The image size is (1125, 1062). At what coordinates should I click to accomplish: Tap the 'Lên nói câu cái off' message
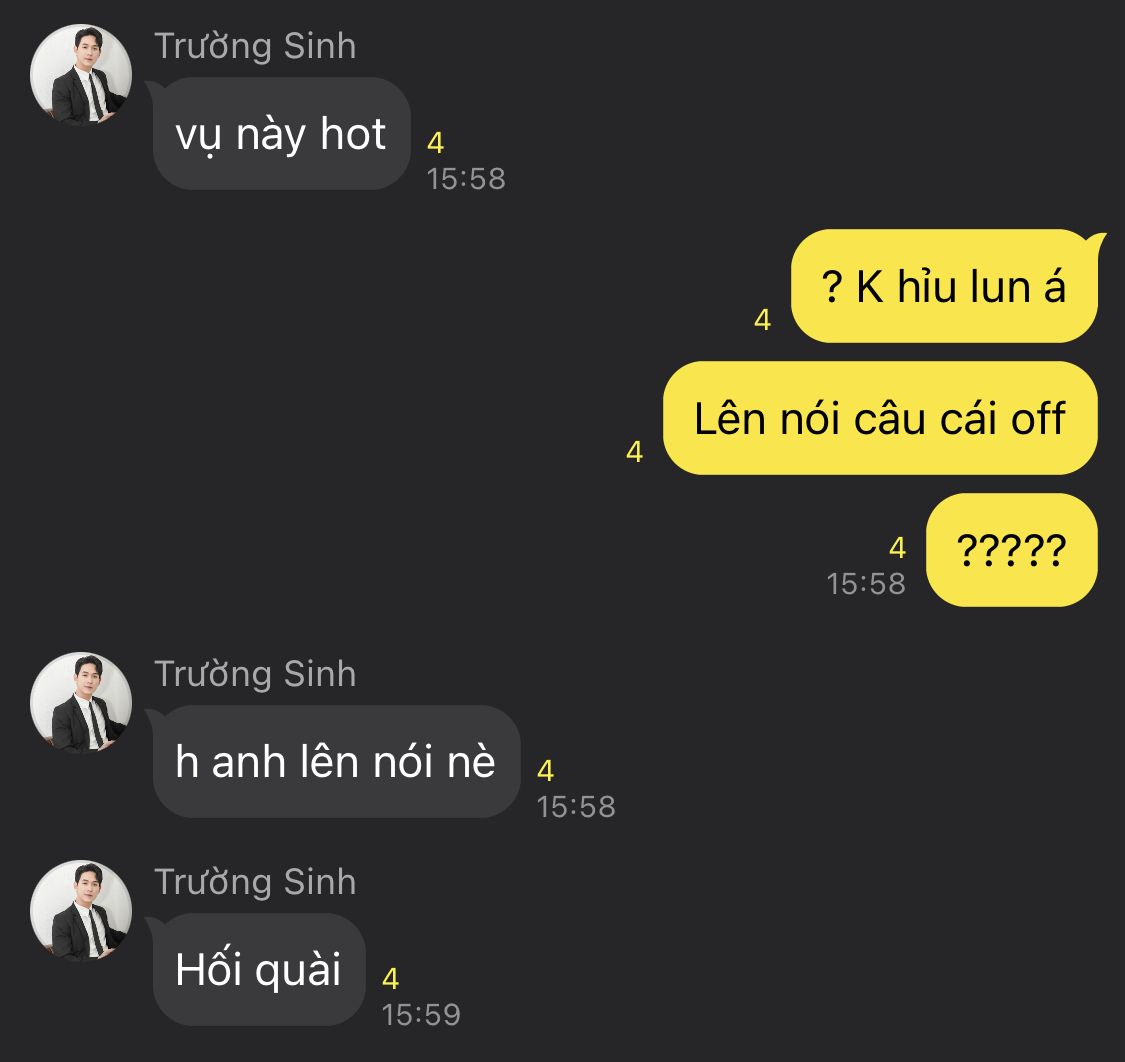point(880,418)
